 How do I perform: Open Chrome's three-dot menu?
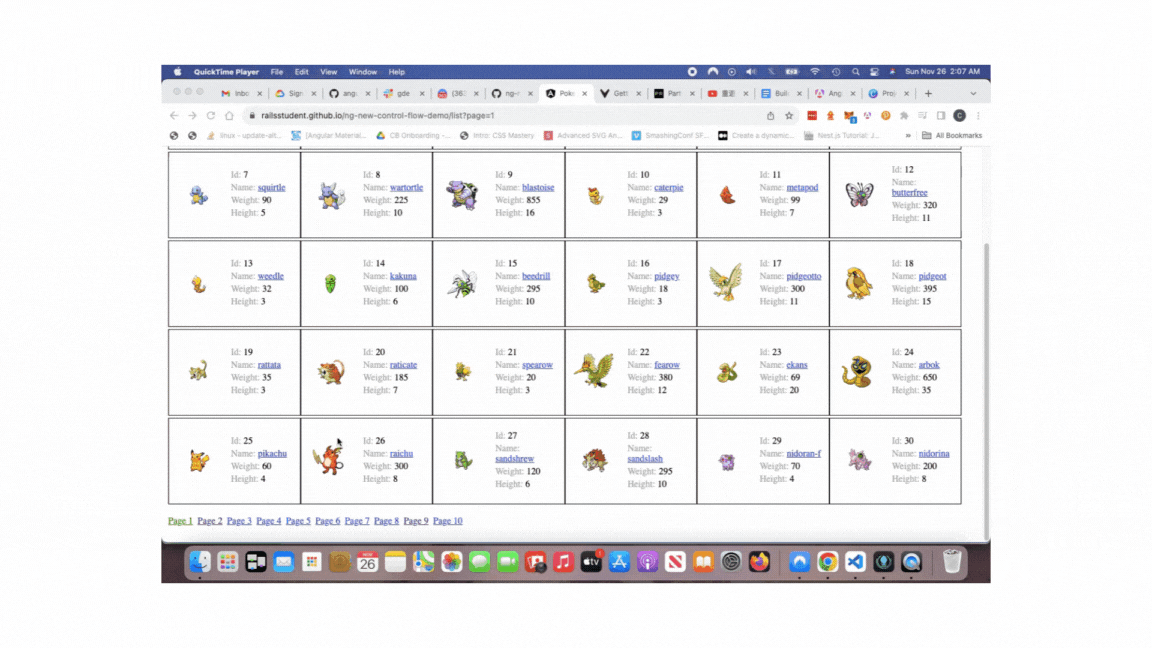point(978,115)
